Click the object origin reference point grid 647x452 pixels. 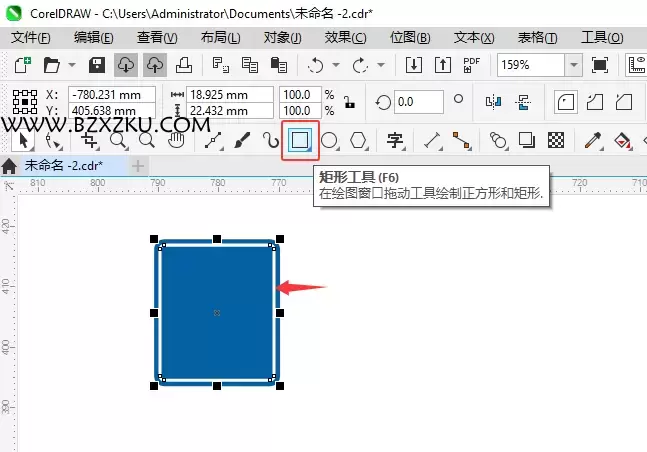tap(25, 102)
